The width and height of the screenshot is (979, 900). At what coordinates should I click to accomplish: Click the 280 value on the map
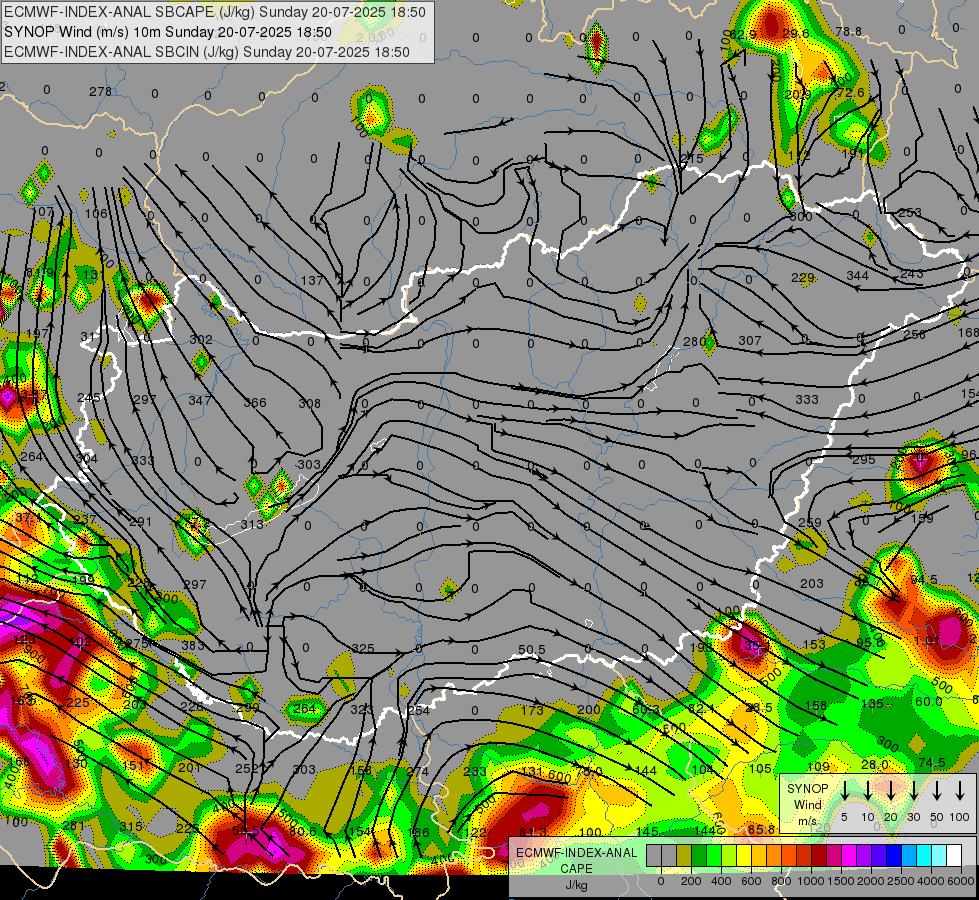(x=694, y=342)
